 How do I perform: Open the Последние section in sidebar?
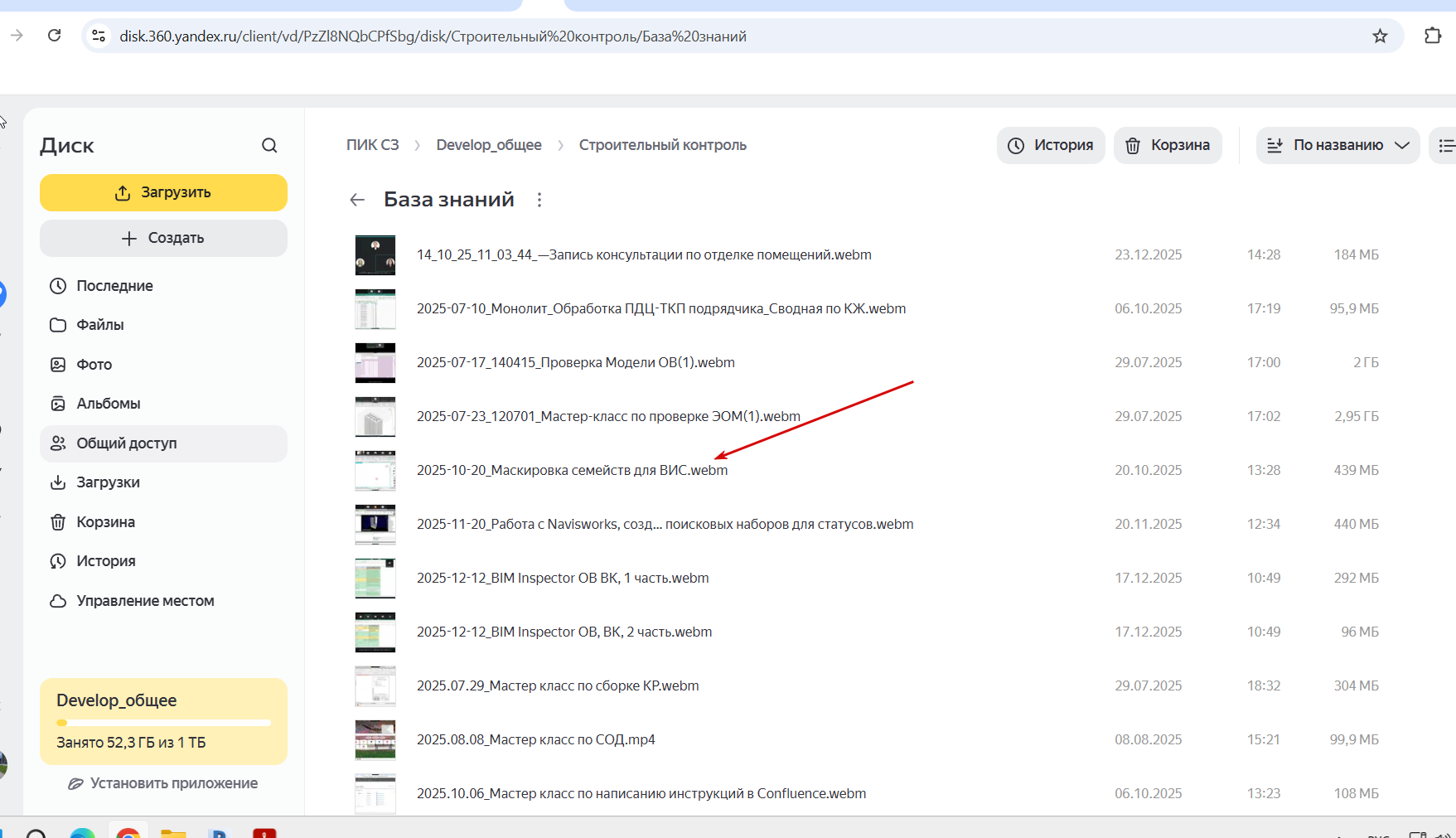click(163, 286)
